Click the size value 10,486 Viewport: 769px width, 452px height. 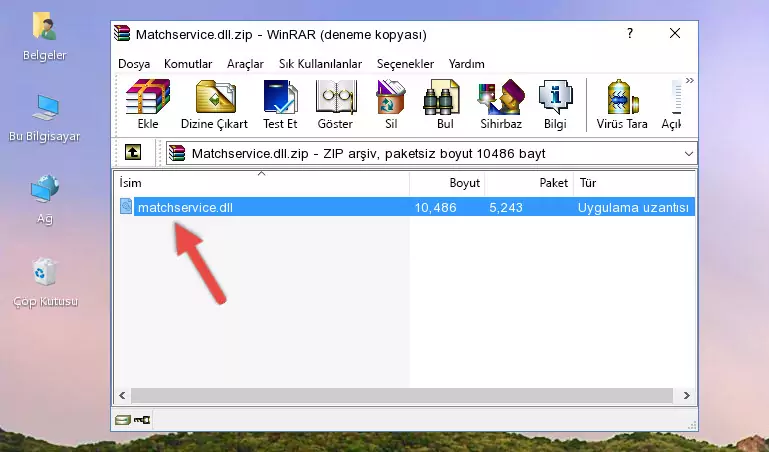coord(436,207)
